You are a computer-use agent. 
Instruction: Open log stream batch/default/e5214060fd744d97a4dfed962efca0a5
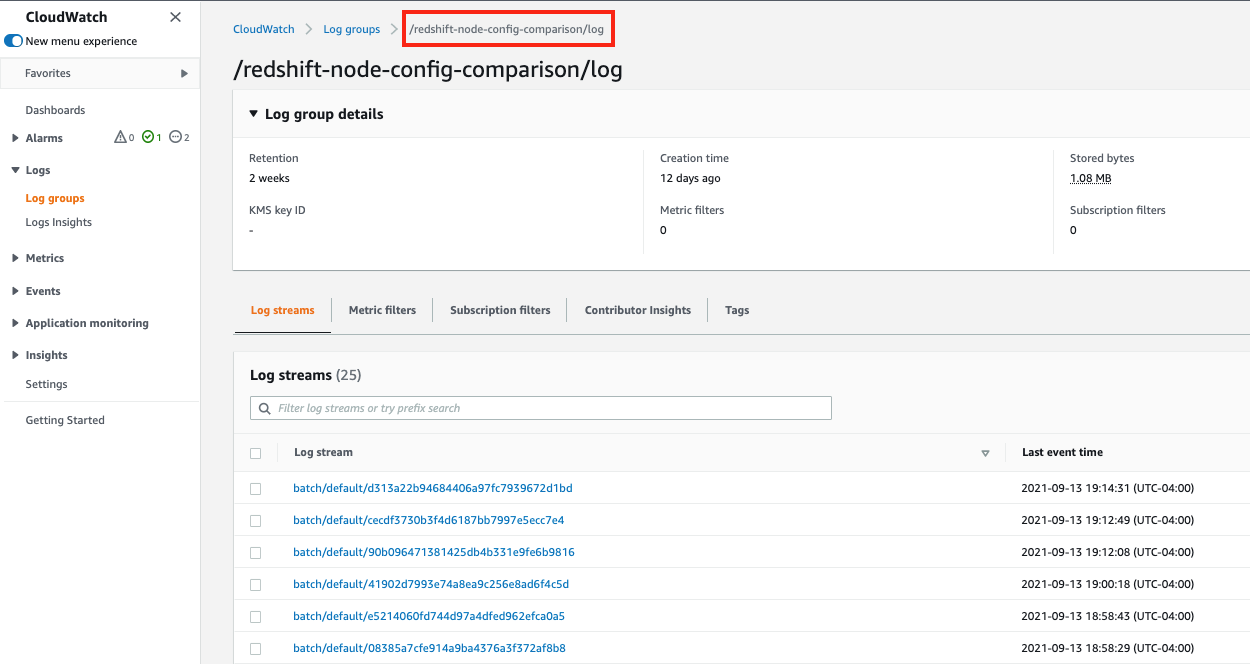[x=429, y=616]
